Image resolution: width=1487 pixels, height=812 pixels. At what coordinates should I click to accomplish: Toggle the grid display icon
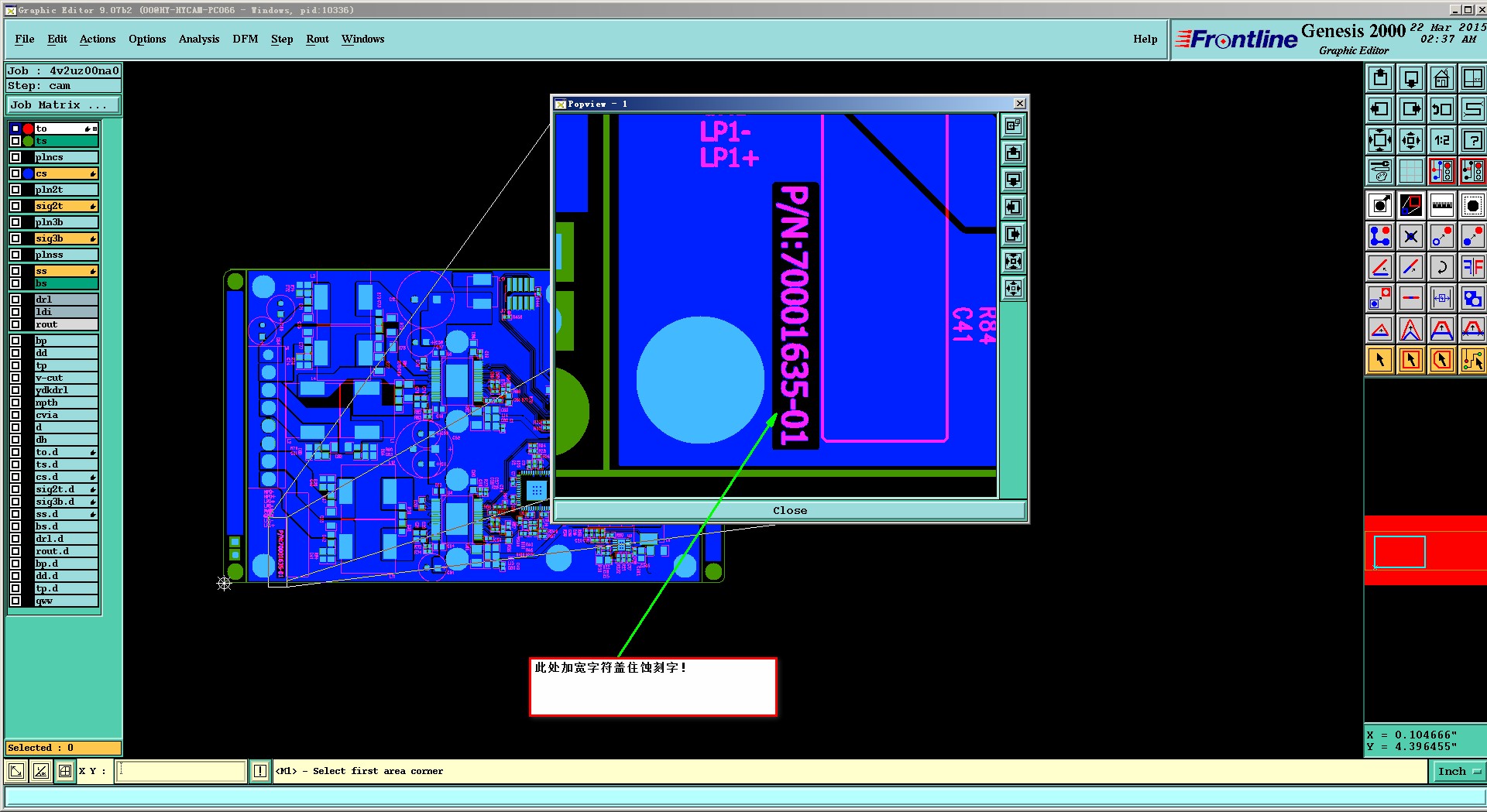(x=1411, y=171)
